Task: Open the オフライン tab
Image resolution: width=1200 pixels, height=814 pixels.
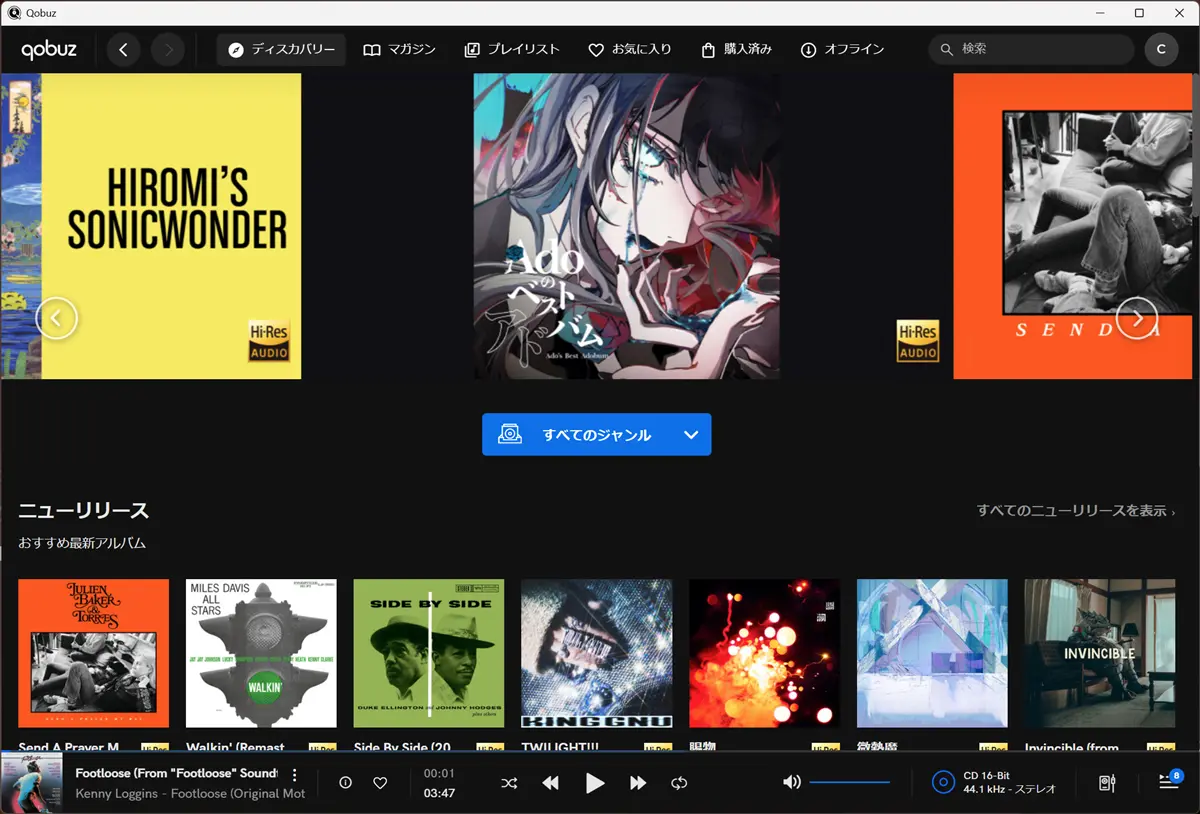Action: 842,49
